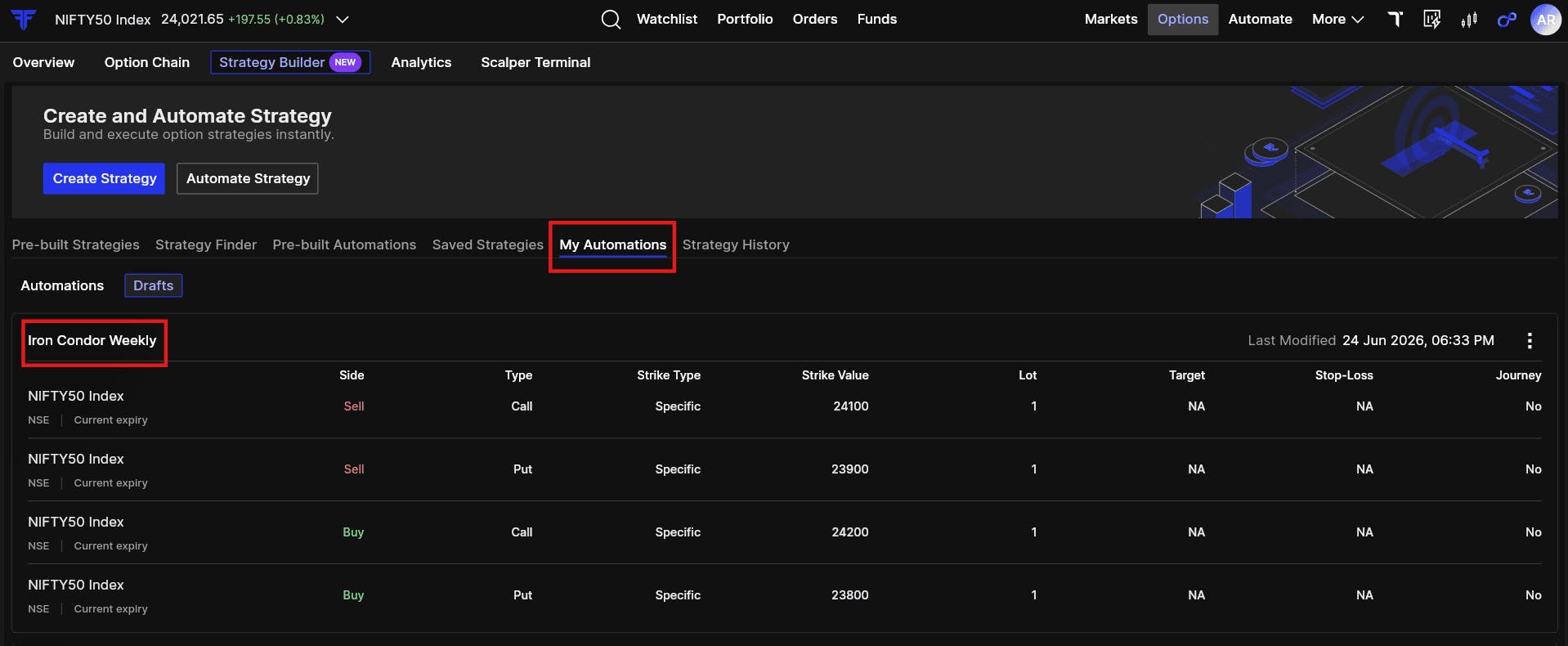
Task: Click strike value 24200
Action: (x=850, y=532)
